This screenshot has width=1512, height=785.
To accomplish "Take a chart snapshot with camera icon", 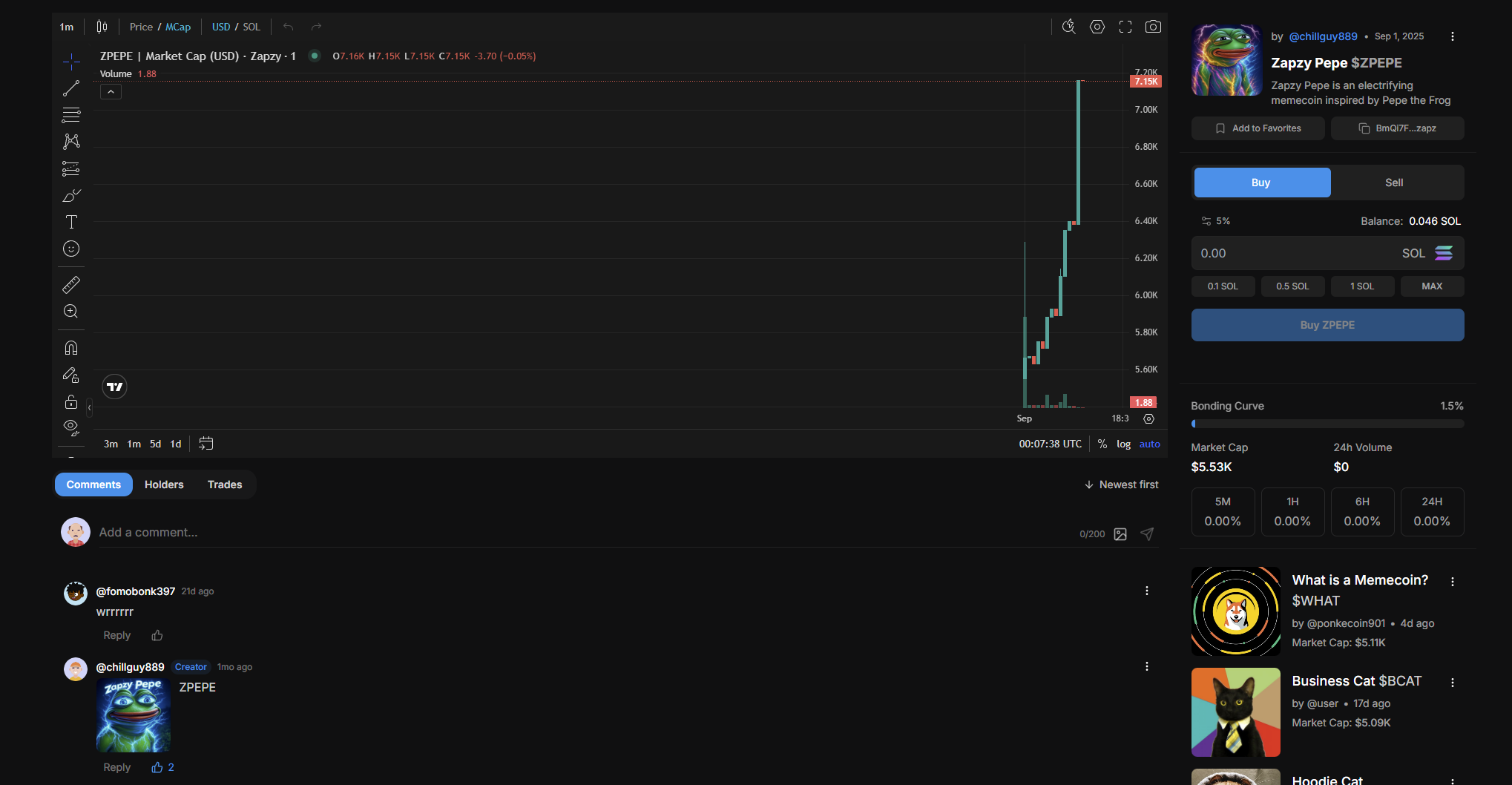I will pos(1153,26).
